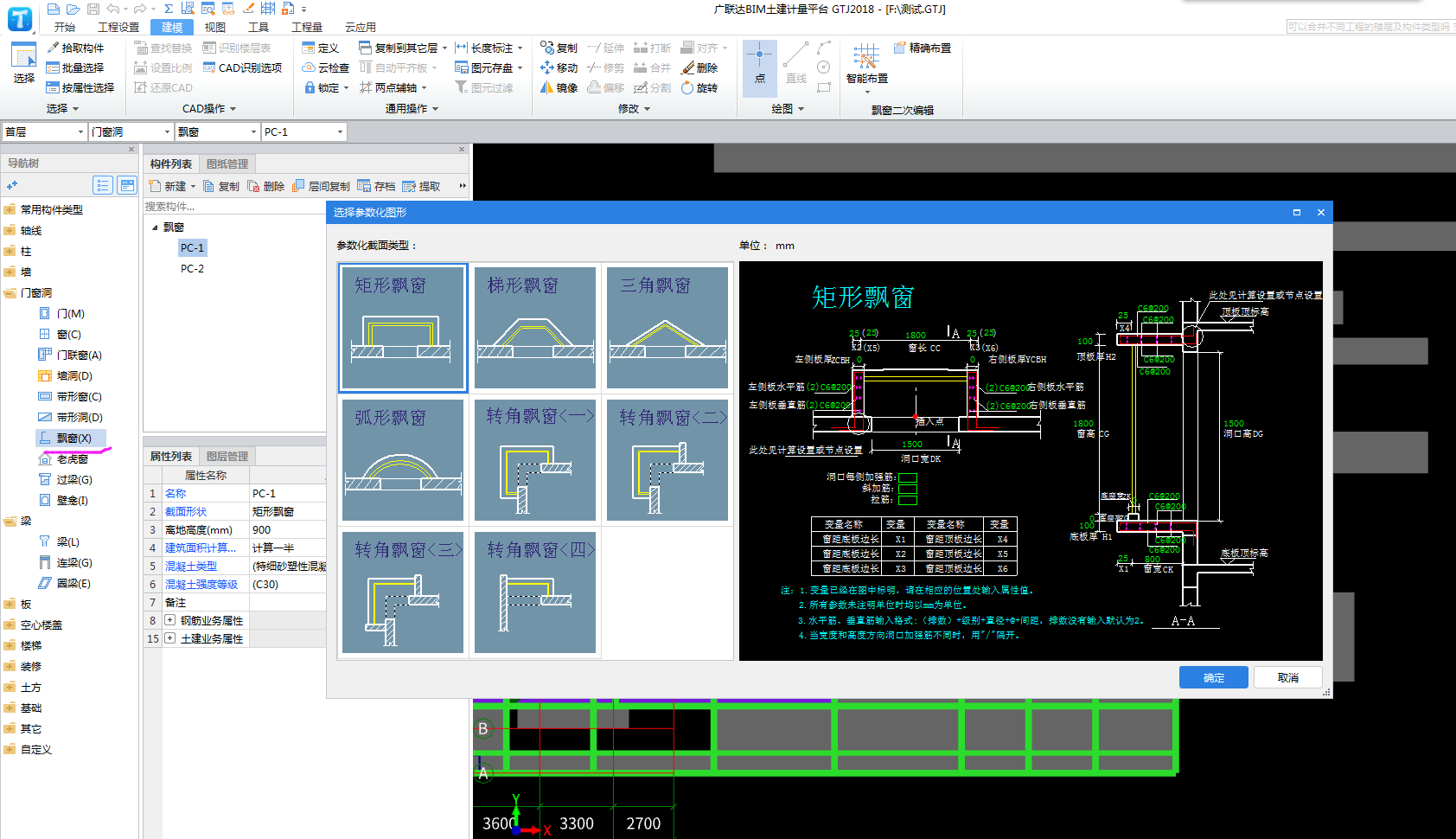Select the 旋转 rotate tool
This screenshot has width=1456, height=839.
click(699, 87)
